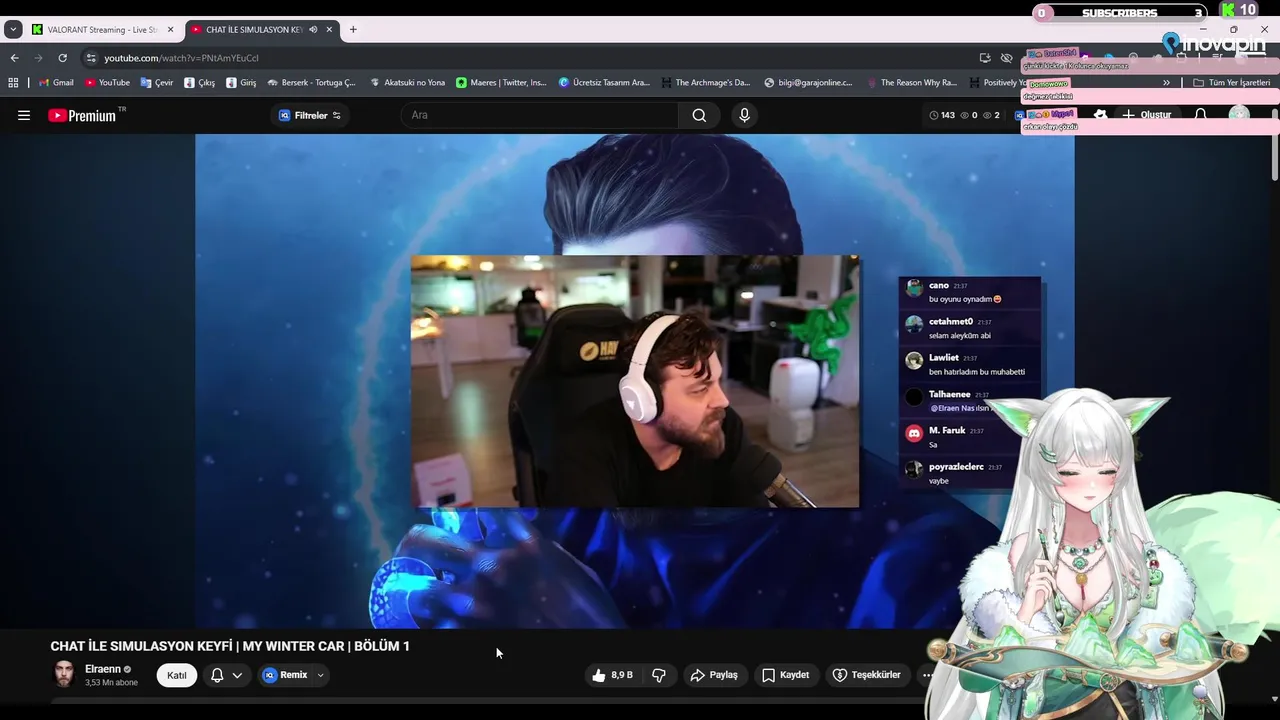Toggle the subscription notification bell
The image size is (1280, 720).
point(217,675)
